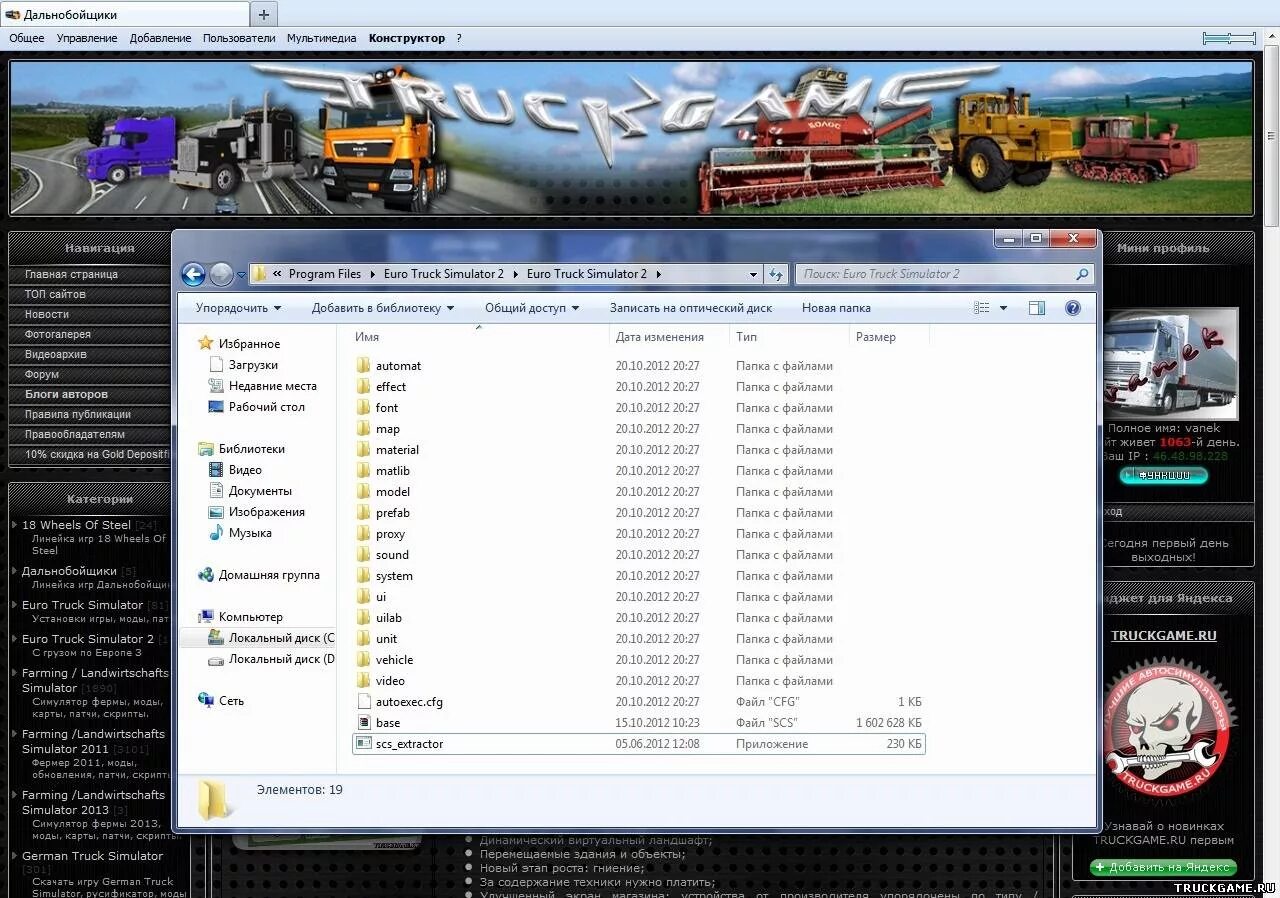This screenshot has height=898, width=1280.
Task: Open the Главная страница site link
Action: click(72, 274)
